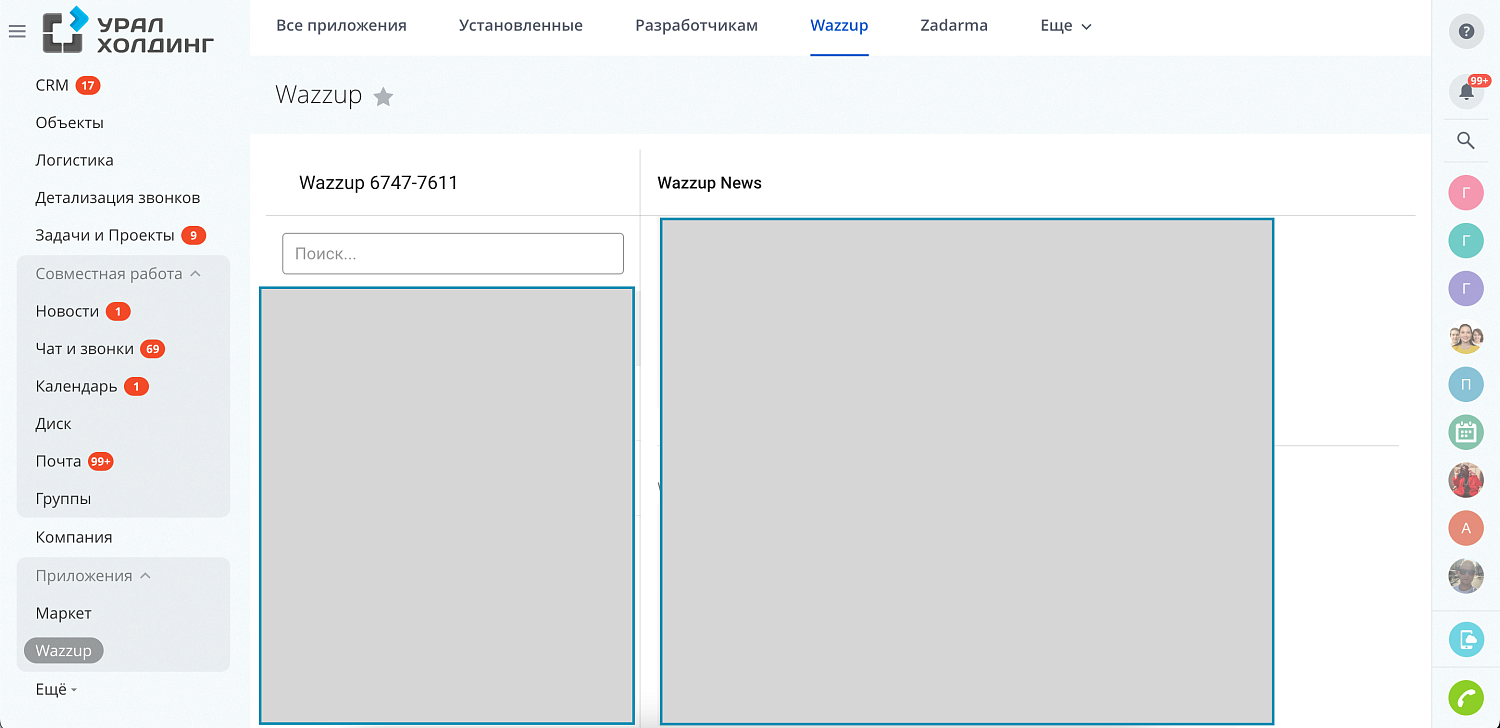Open the help question mark icon
Screen dimensions: 1500x728
[1466, 31]
